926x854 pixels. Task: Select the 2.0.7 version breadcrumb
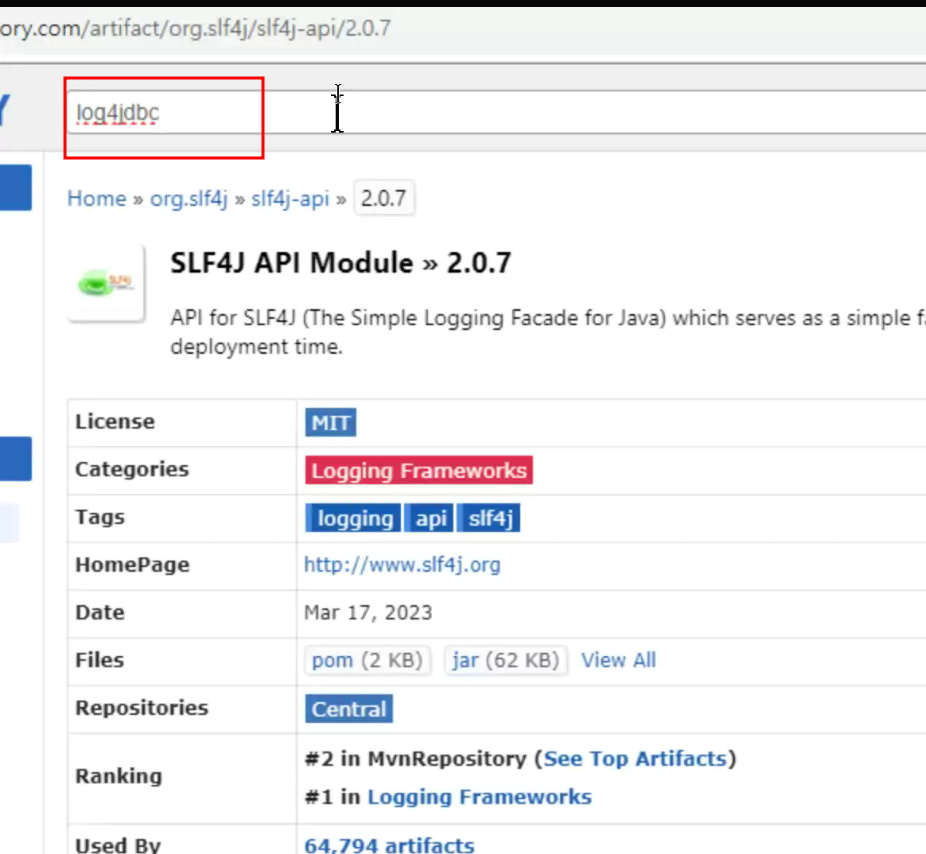click(384, 198)
